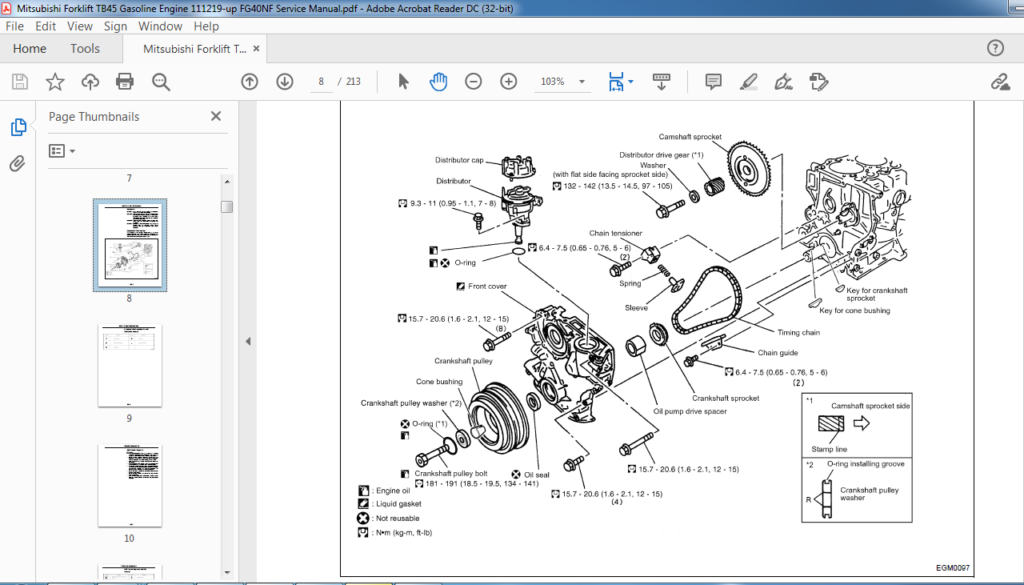Switch to the Tools tab
The height and width of the screenshot is (585, 1024).
(85, 48)
